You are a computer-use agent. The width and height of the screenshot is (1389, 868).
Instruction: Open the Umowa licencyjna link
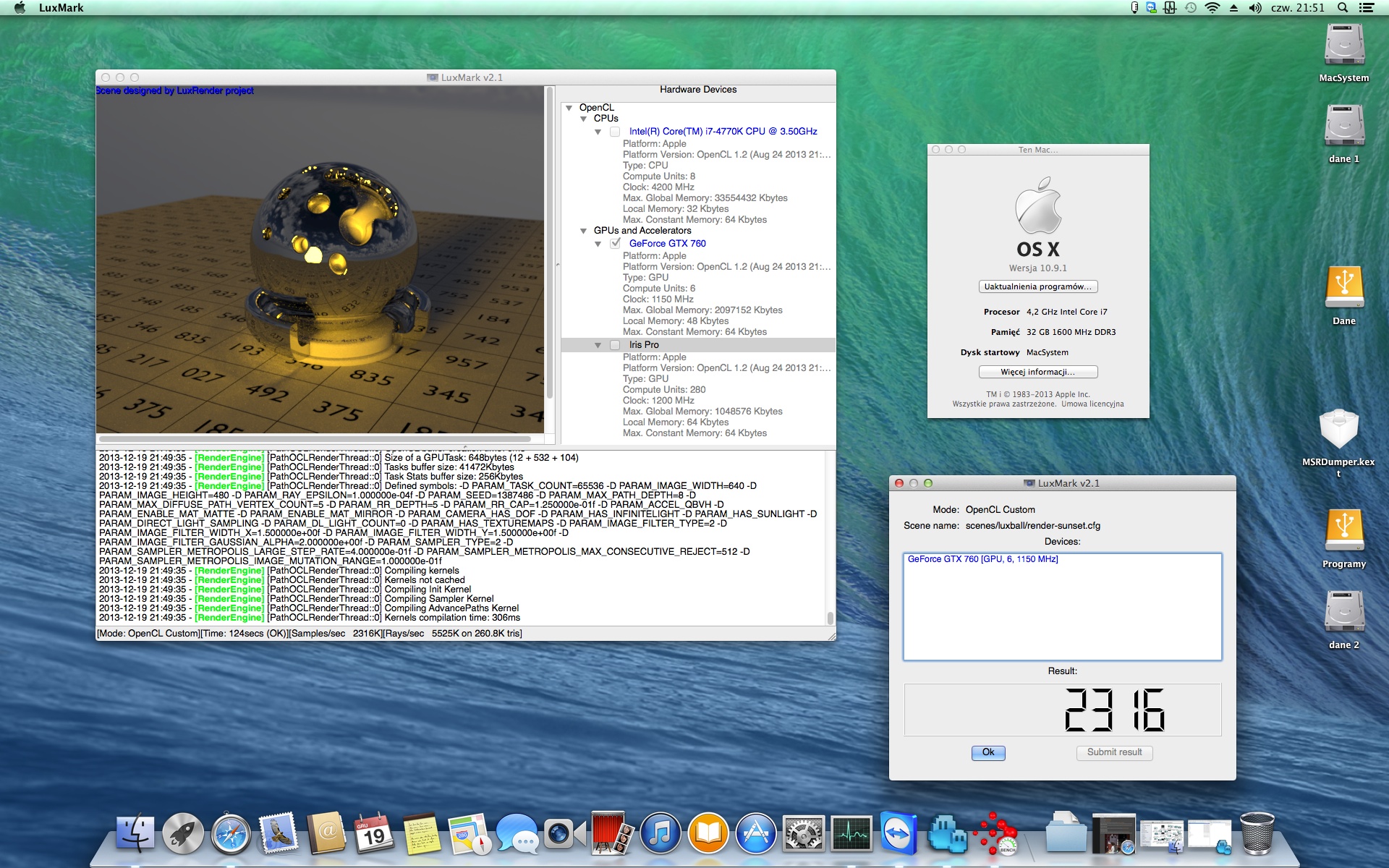[x=1092, y=404]
